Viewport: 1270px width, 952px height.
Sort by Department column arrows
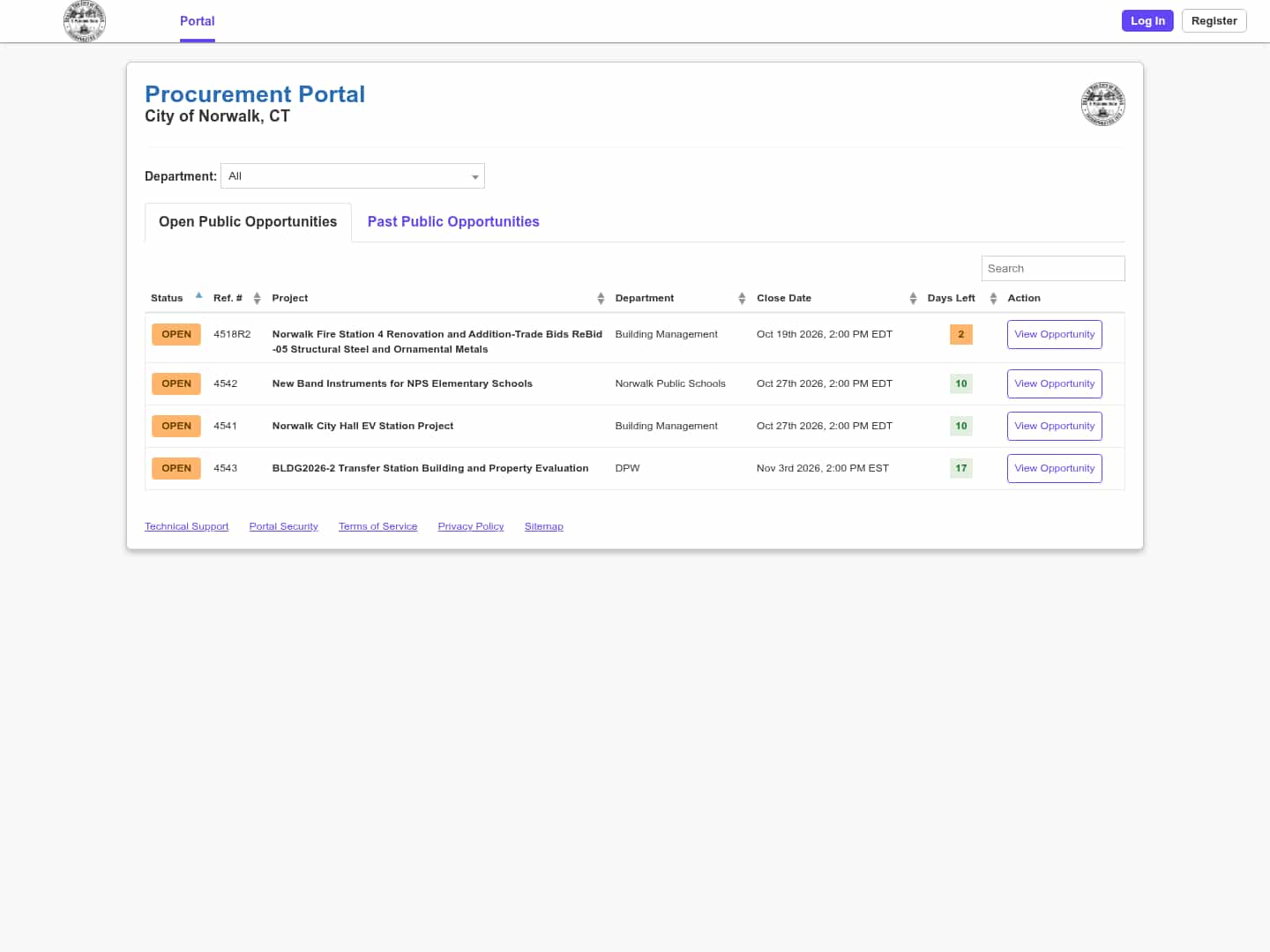[742, 299]
